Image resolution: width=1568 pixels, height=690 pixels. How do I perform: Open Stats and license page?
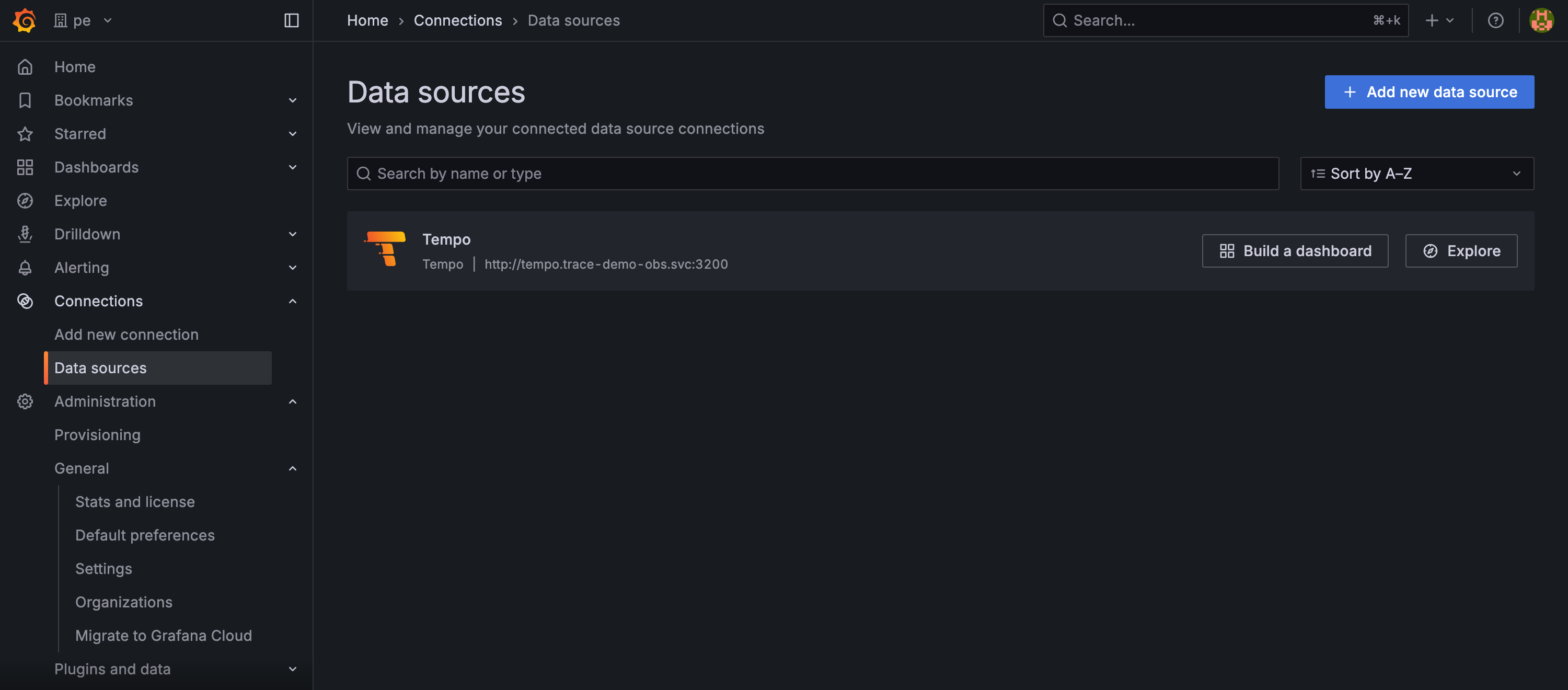134,502
